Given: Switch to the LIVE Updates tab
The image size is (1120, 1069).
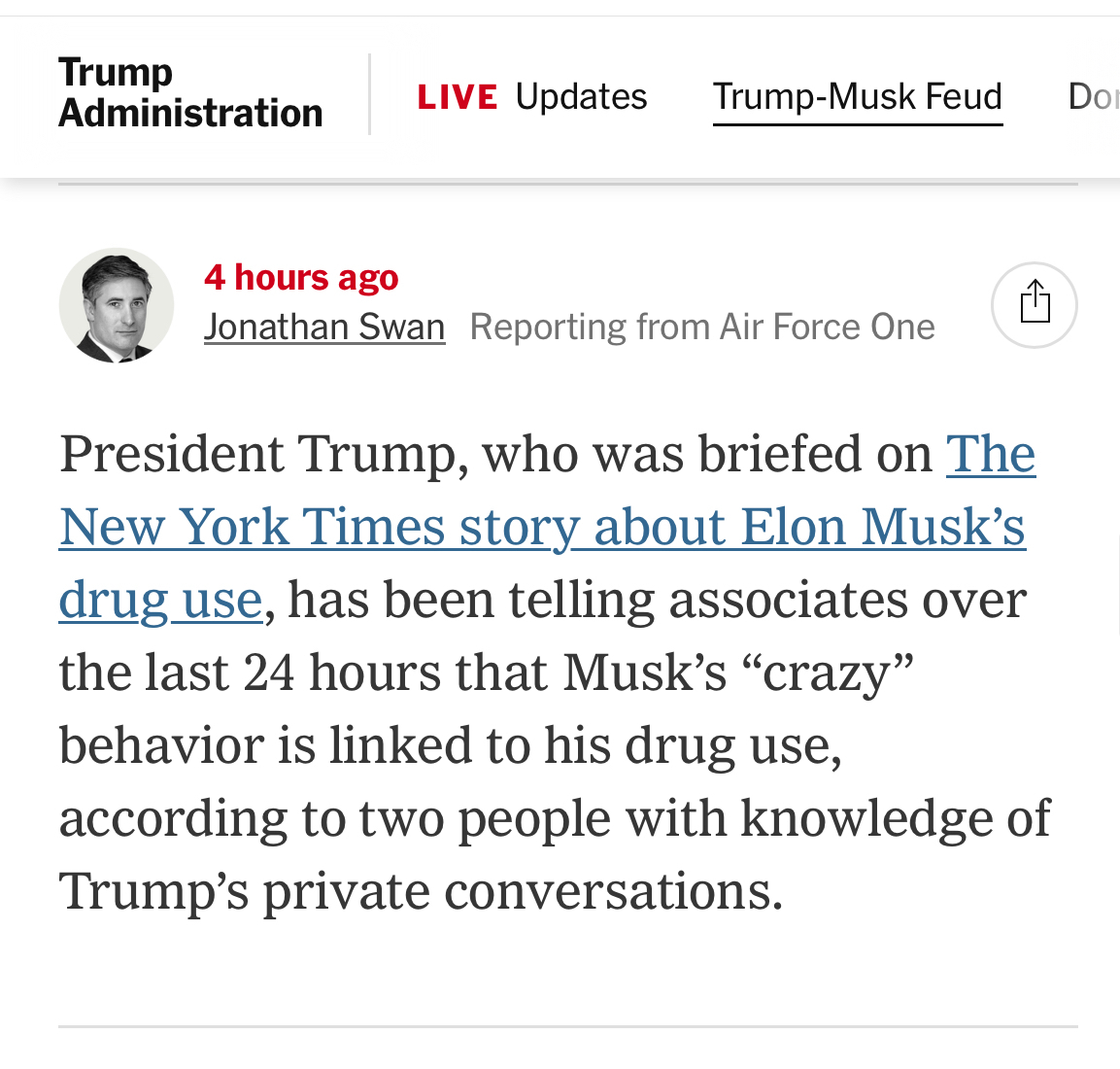Looking at the screenshot, I should (x=532, y=96).
